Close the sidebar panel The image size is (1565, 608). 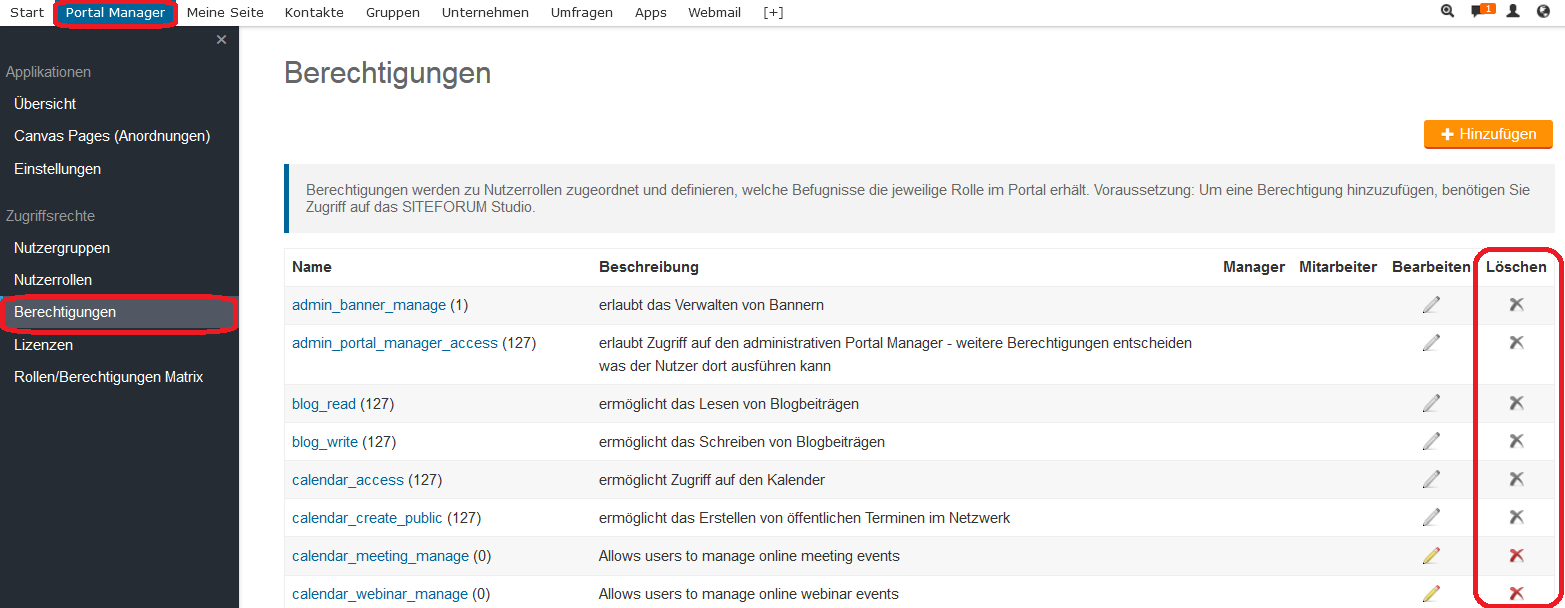pos(221,40)
